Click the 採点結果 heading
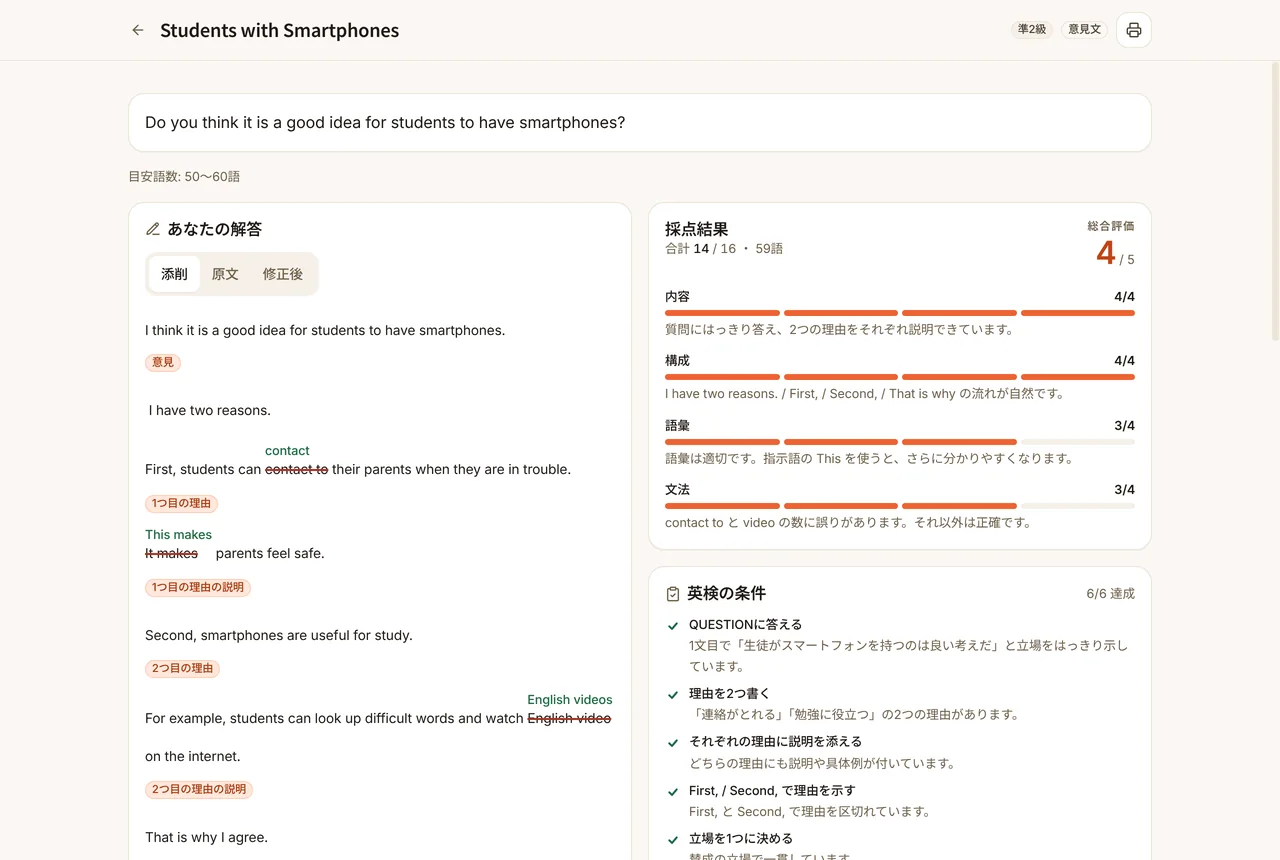The height and width of the screenshot is (860, 1280). coord(696,229)
